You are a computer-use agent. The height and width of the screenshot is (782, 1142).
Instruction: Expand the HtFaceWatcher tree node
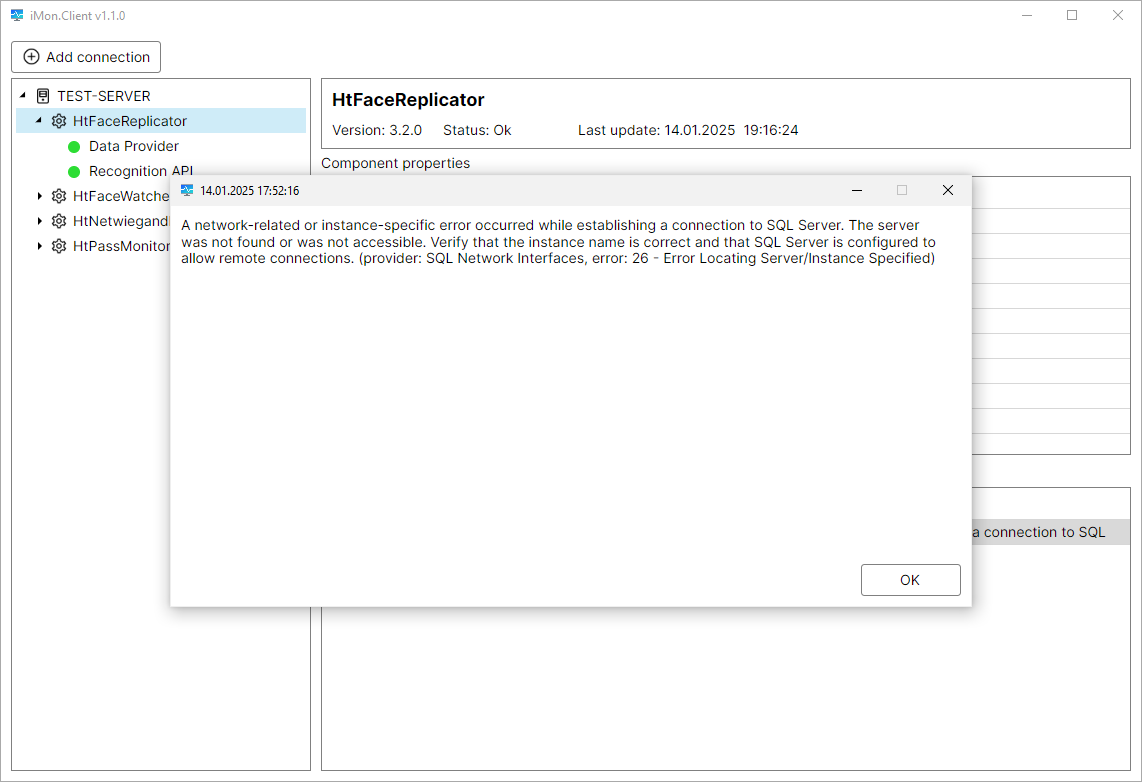[40, 196]
